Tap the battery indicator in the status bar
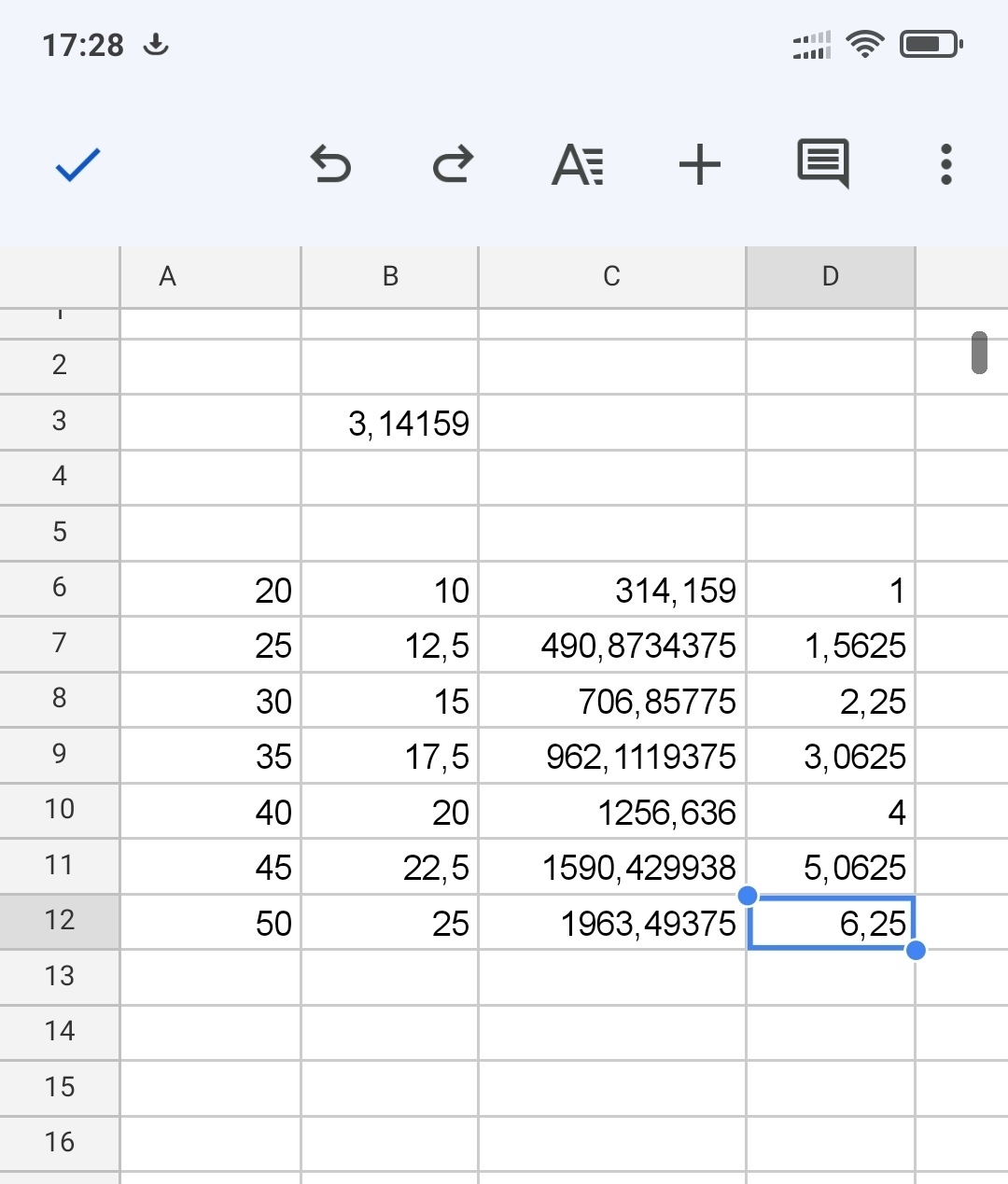The height and width of the screenshot is (1184, 1008). pos(931,44)
